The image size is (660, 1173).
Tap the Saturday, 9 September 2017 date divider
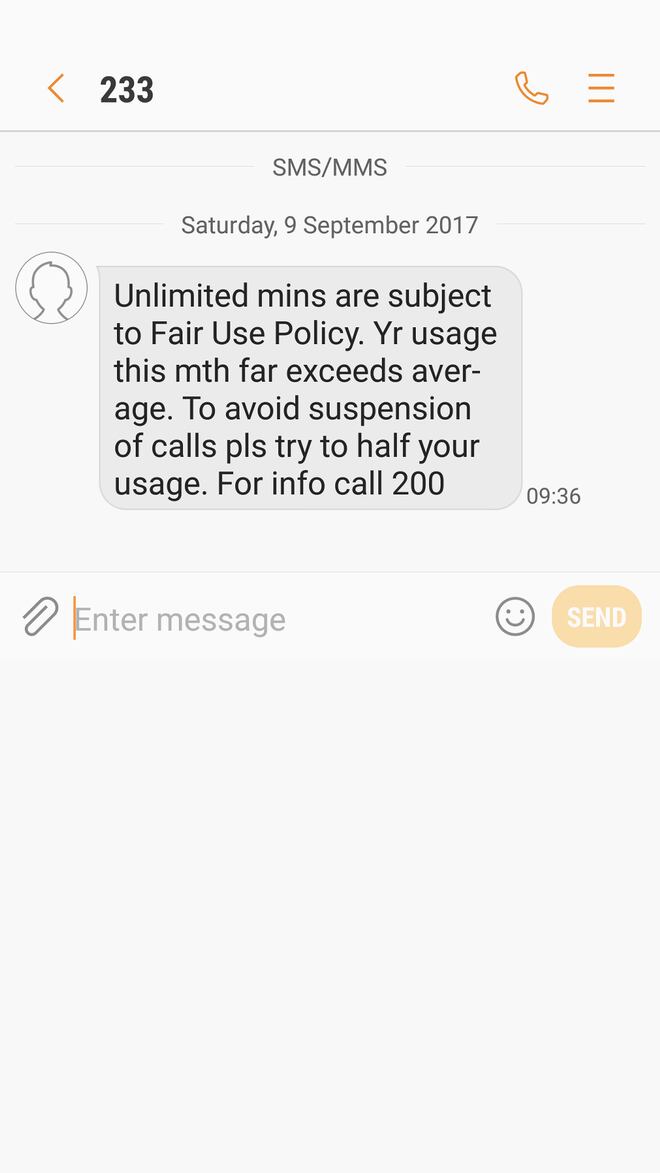(329, 225)
